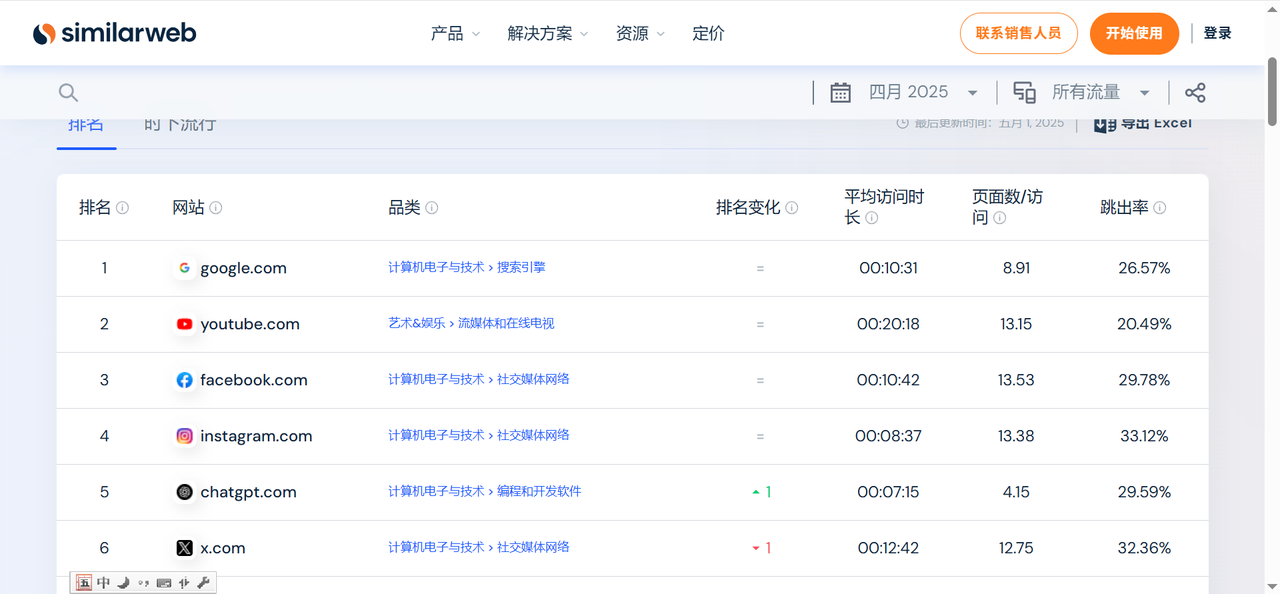
Task: Click the 26.57% bounce rate cell
Action: 1144,268
